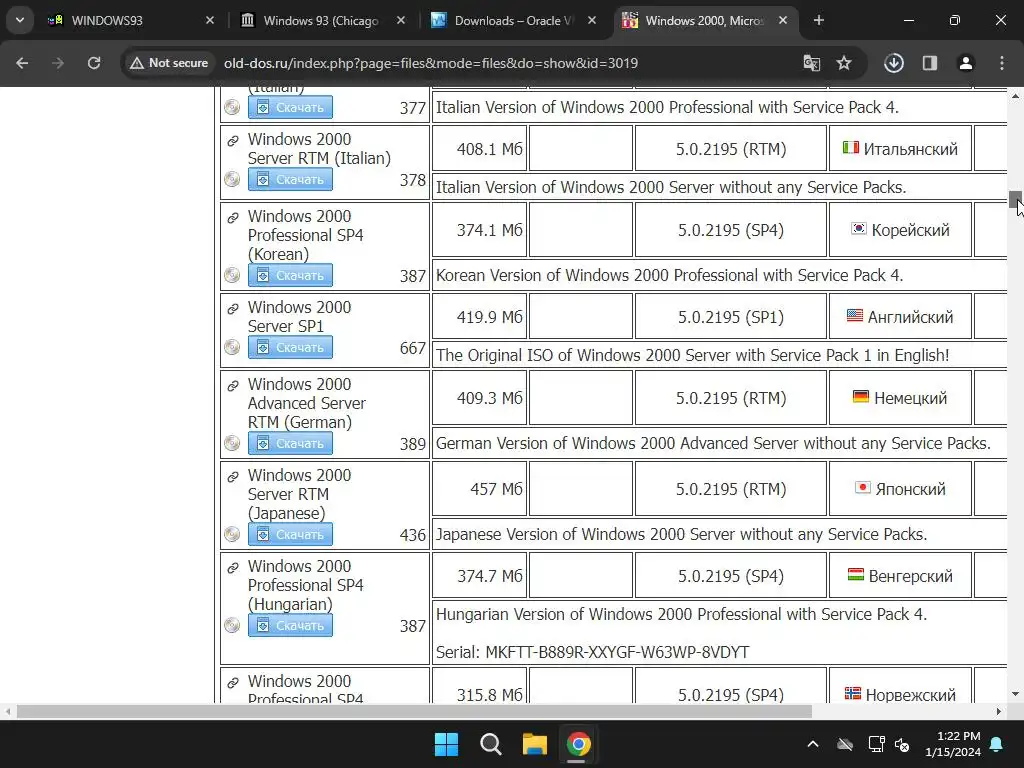Open the Chrome profile icon
This screenshot has height=768, width=1024.
[966, 63]
